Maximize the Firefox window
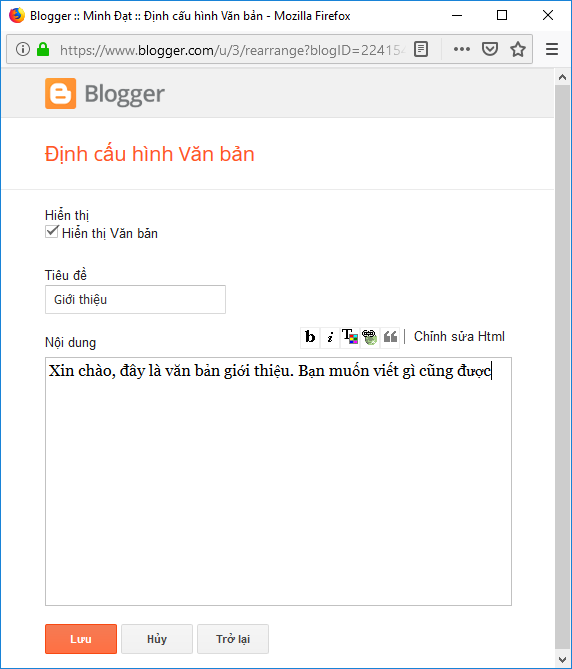 502,15
